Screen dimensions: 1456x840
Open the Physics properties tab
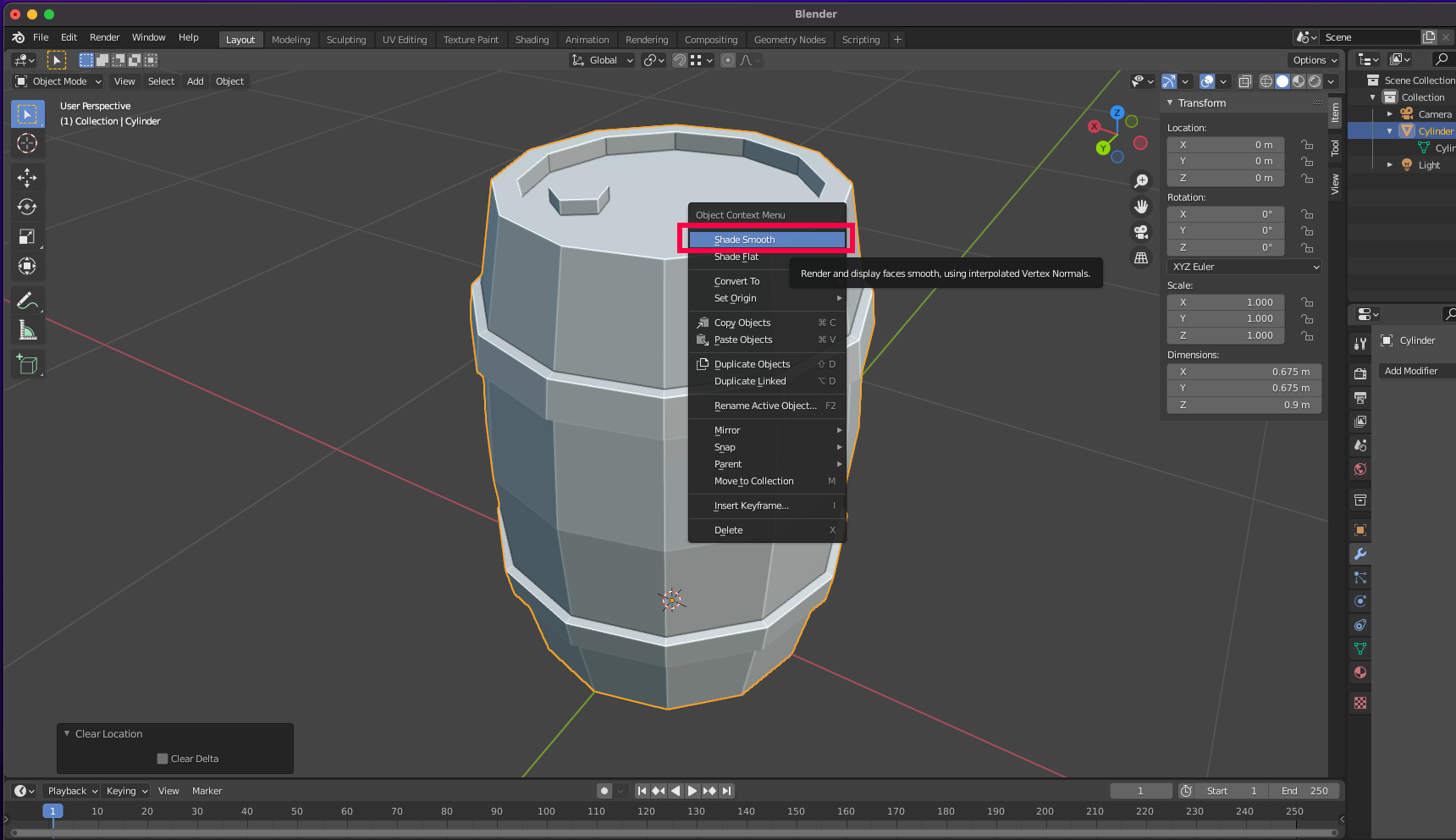pos(1360,601)
